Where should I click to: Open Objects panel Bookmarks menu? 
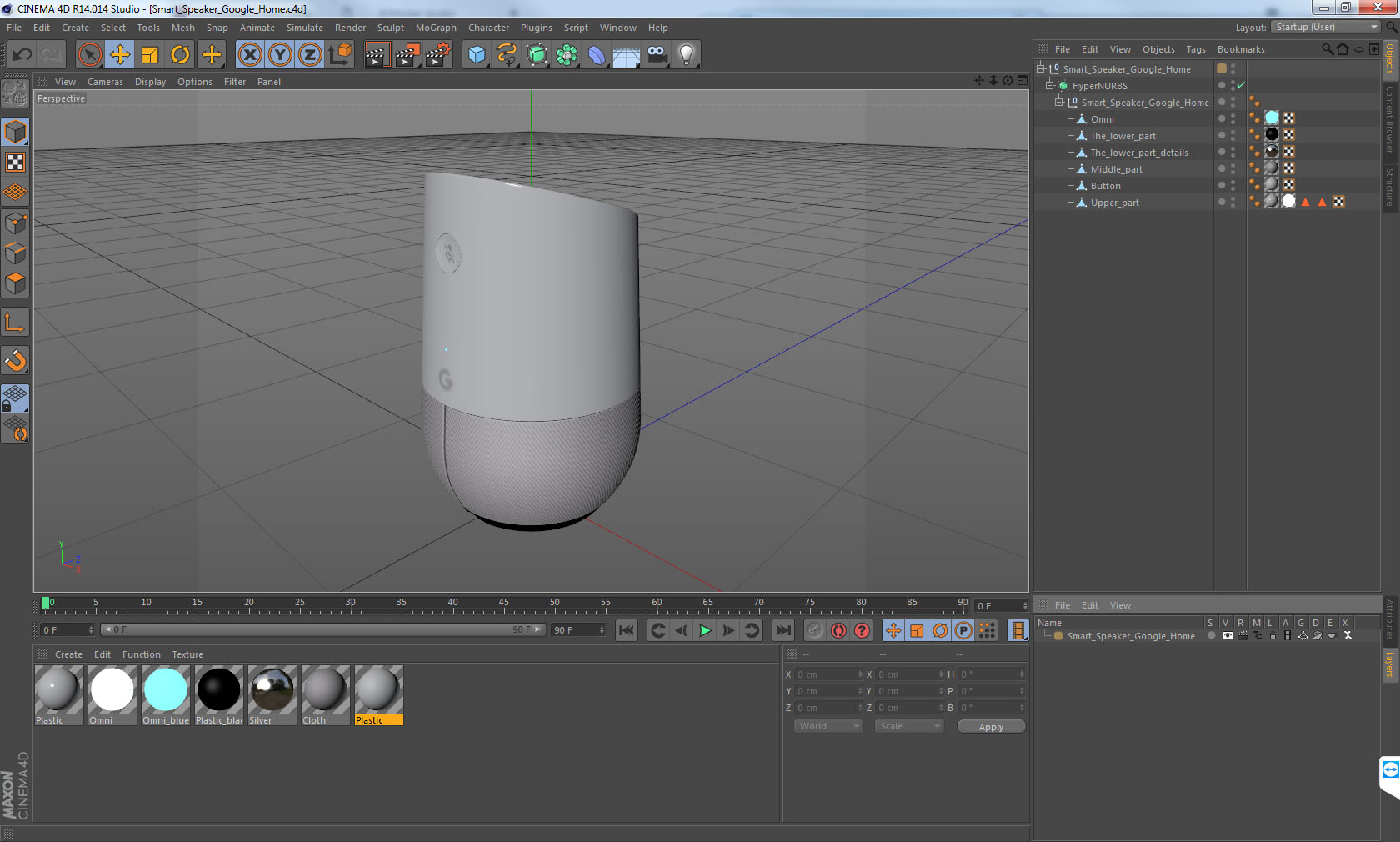pyautogui.click(x=1241, y=49)
